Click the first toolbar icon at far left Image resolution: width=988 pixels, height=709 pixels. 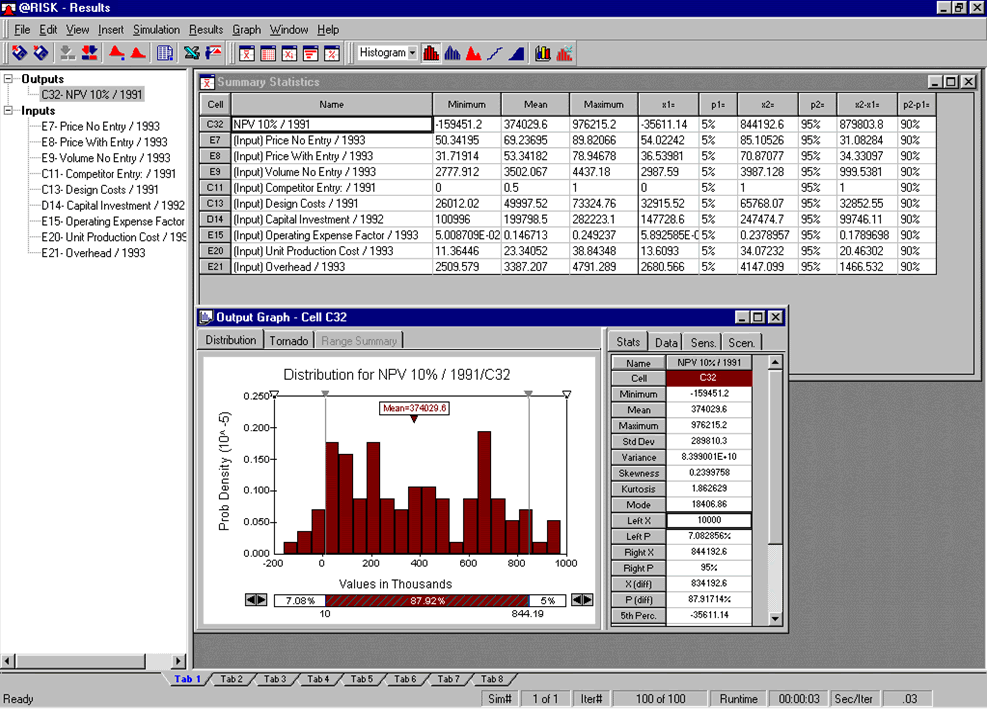pyautogui.click(x=17, y=53)
